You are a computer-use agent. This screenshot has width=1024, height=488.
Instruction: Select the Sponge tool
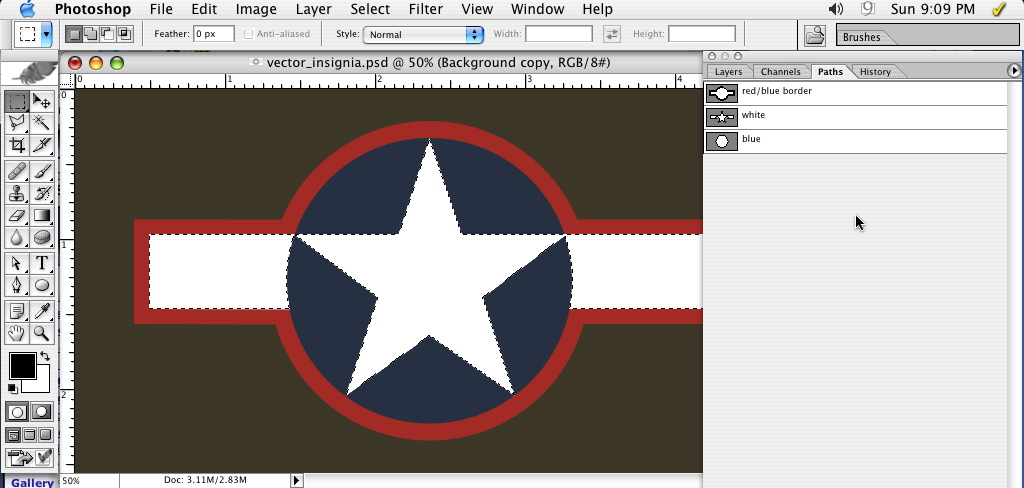click(x=42, y=237)
